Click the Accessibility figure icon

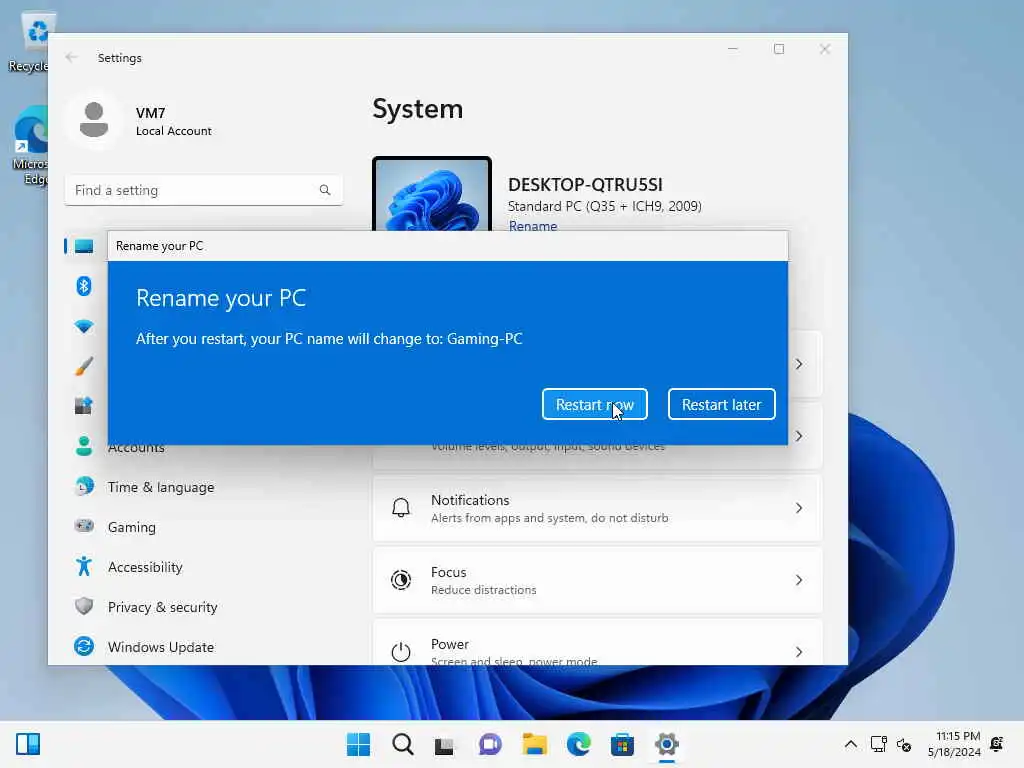click(x=84, y=566)
